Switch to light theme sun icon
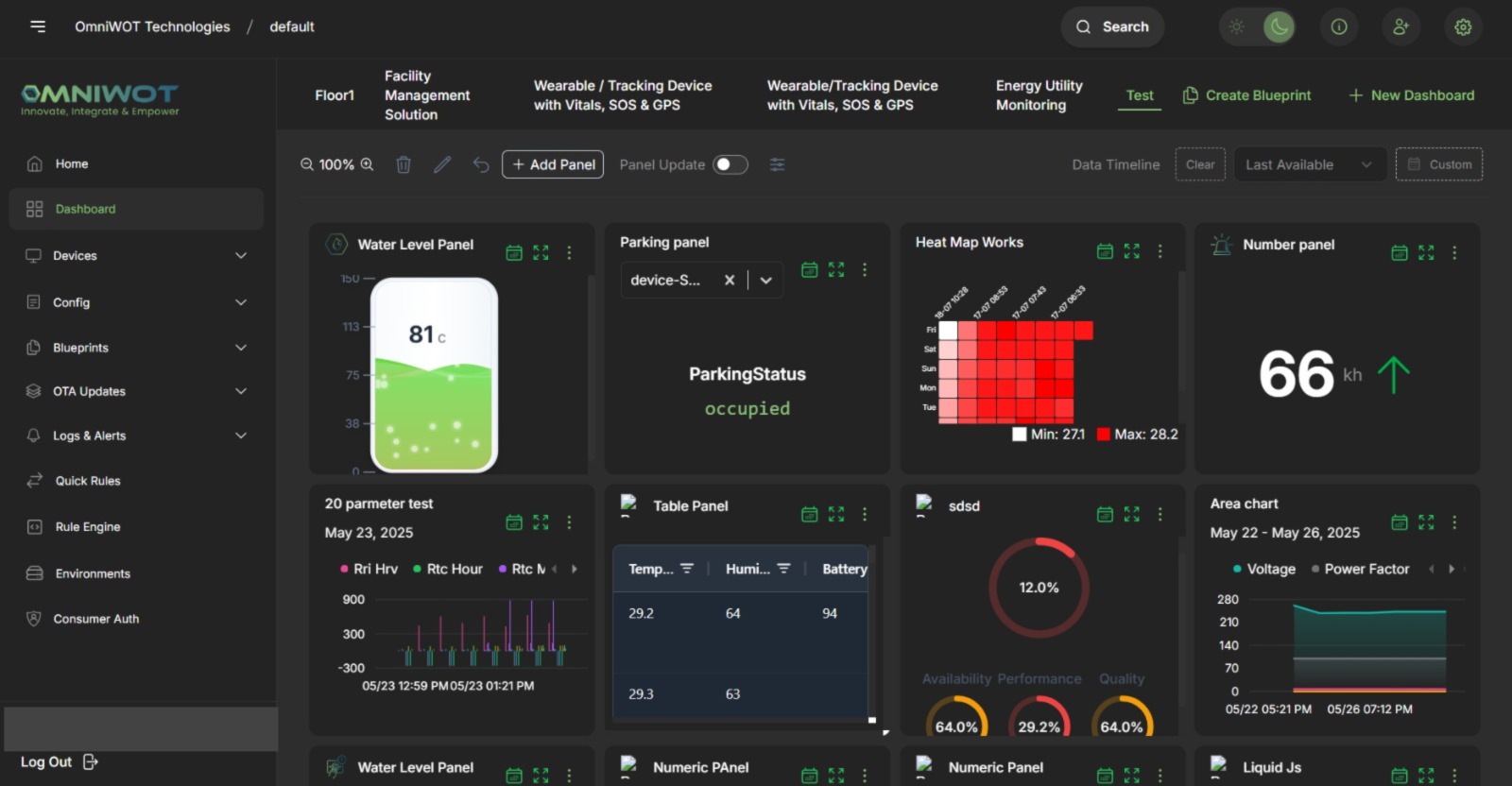 tap(1236, 26)
